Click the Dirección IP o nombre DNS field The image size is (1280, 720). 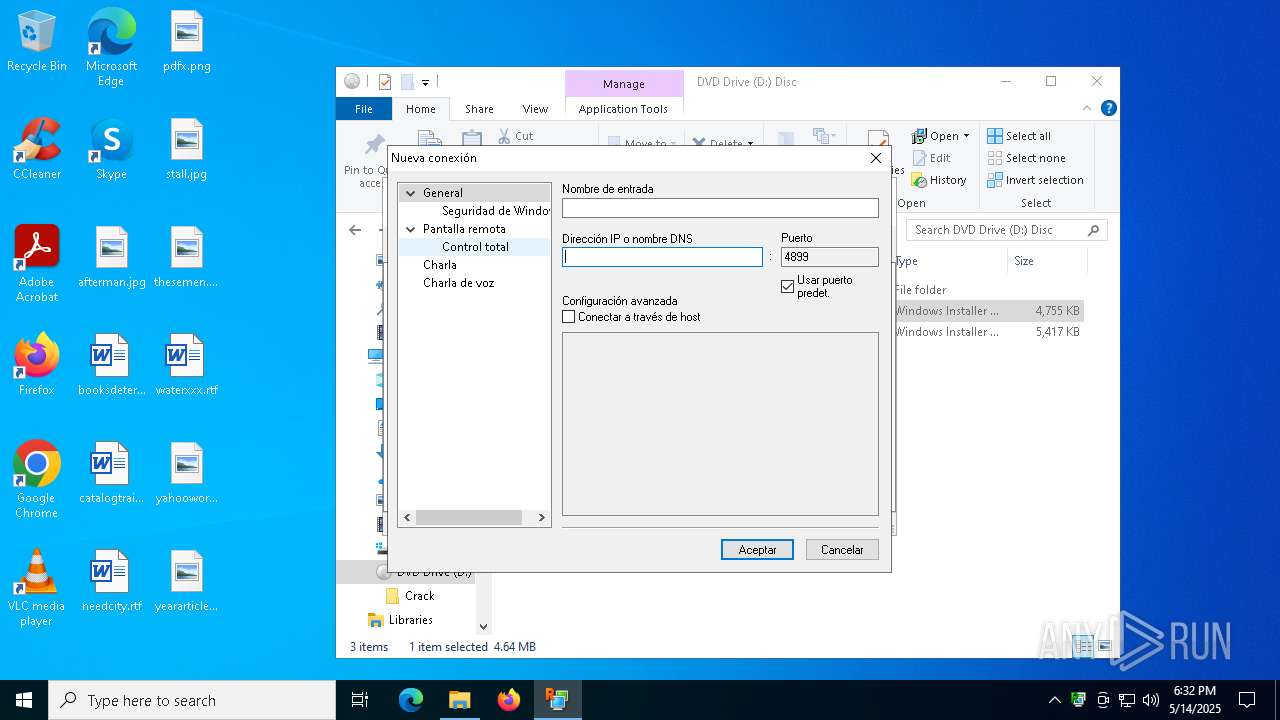tap(662, 257)
